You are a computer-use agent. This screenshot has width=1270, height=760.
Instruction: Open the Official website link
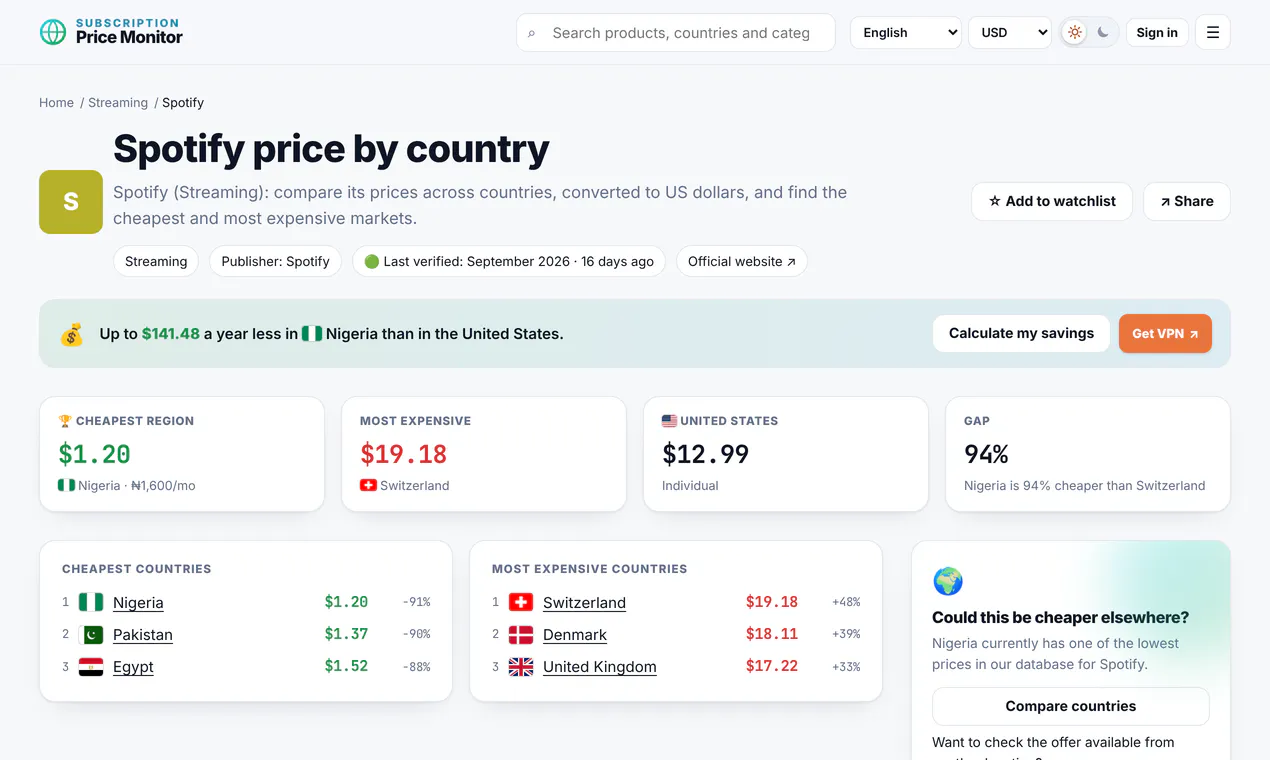click(x=742, y=261)
